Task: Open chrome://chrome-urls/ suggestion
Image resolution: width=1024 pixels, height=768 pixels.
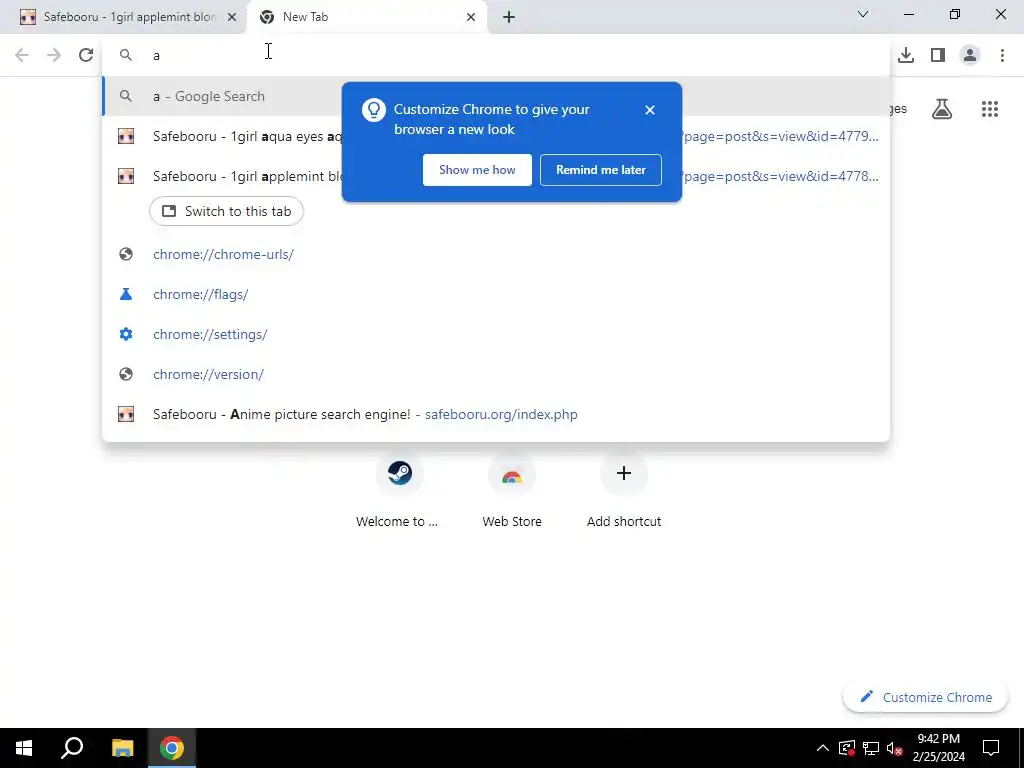Action: (496, 254)
